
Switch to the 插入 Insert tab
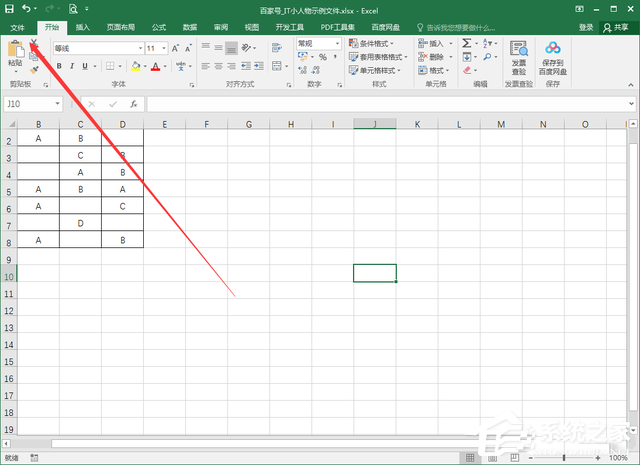(x=83, y=27)
